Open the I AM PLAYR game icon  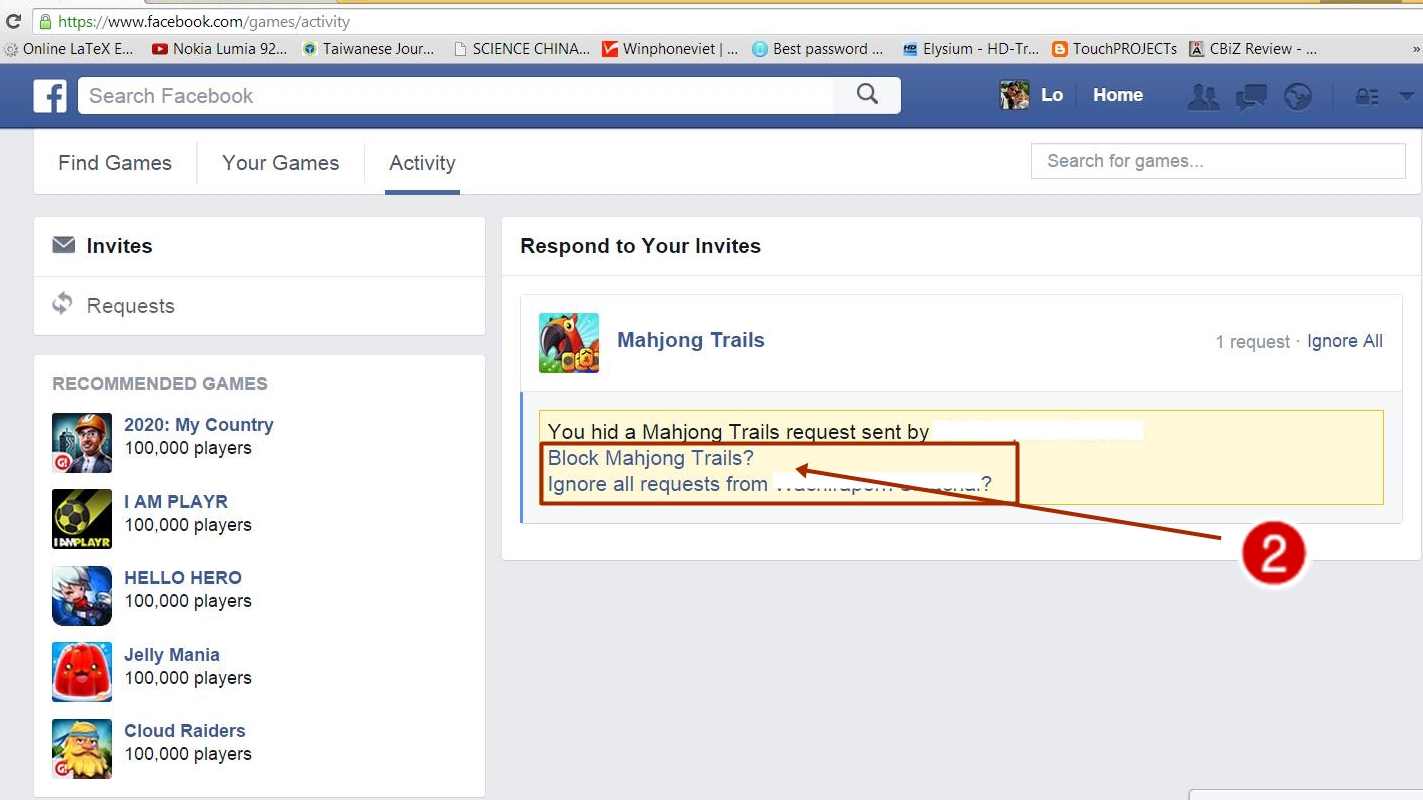pyautogui.click(x=82, y=519)
